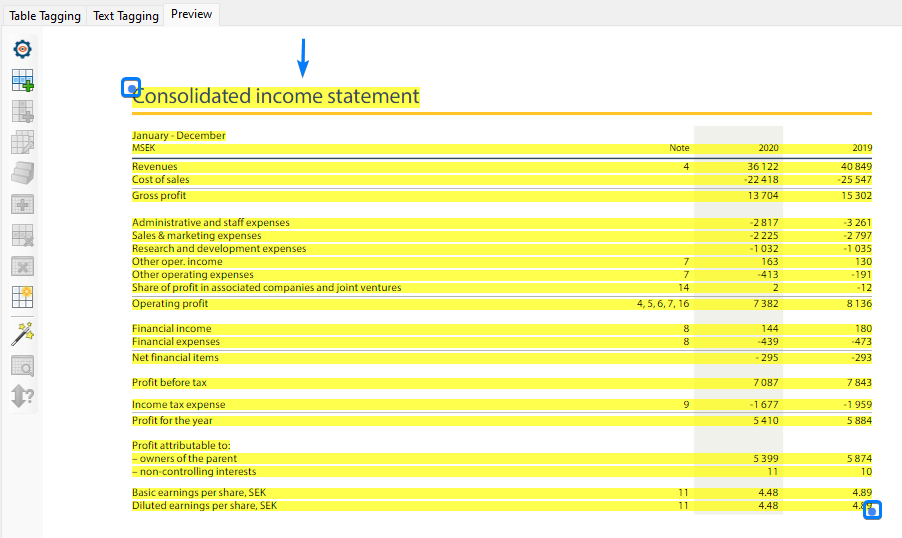Click 'Diluted earnings per share, SEK' label
This screenshot has width=902, height=538.
[x=204, y=506]
